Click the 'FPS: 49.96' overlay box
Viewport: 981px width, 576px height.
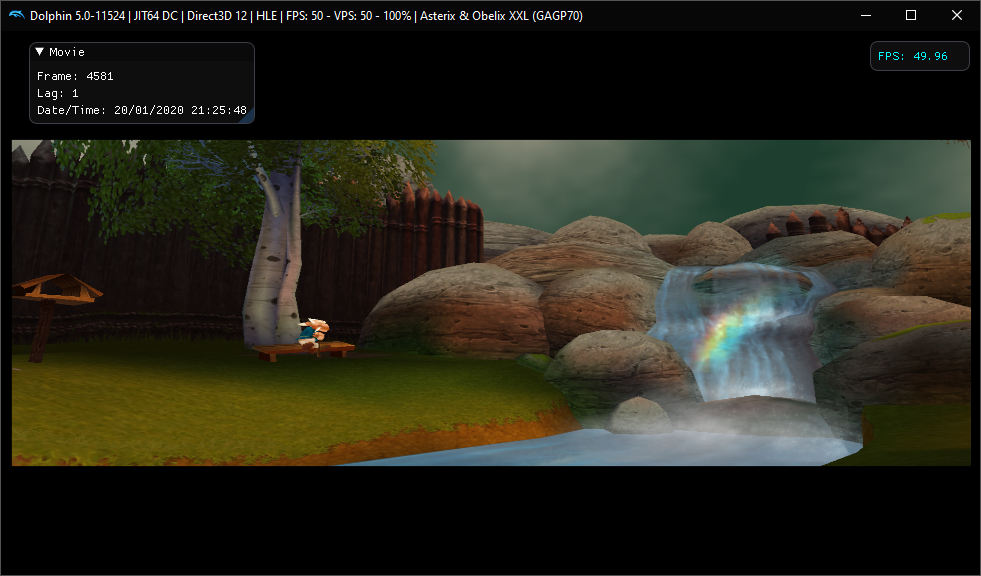pyautogui.click(x=920, y=56)
